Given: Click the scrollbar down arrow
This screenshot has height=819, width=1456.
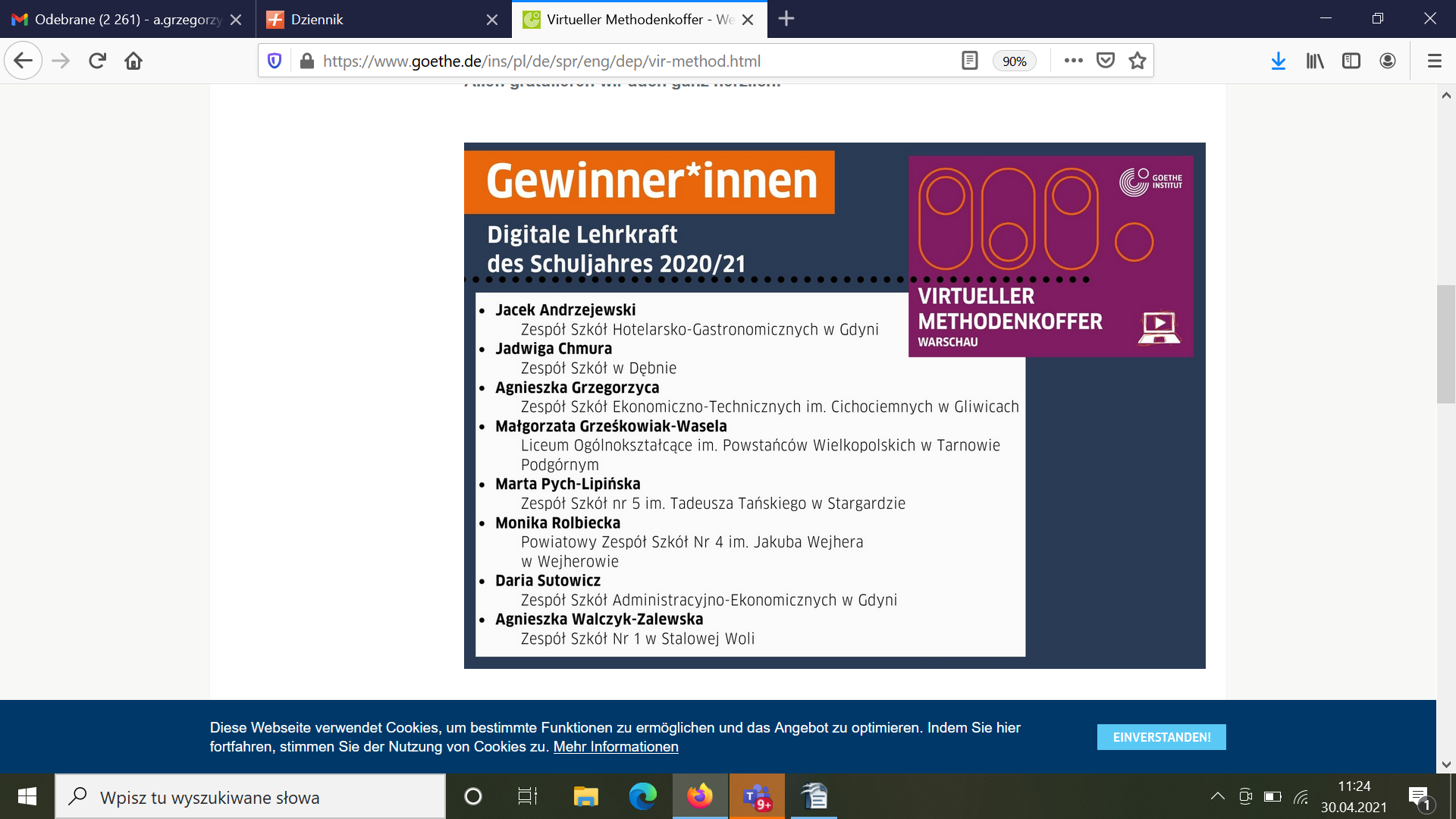Looking at the screenshot, I should pyautogui.click(x=1445, y=764).
